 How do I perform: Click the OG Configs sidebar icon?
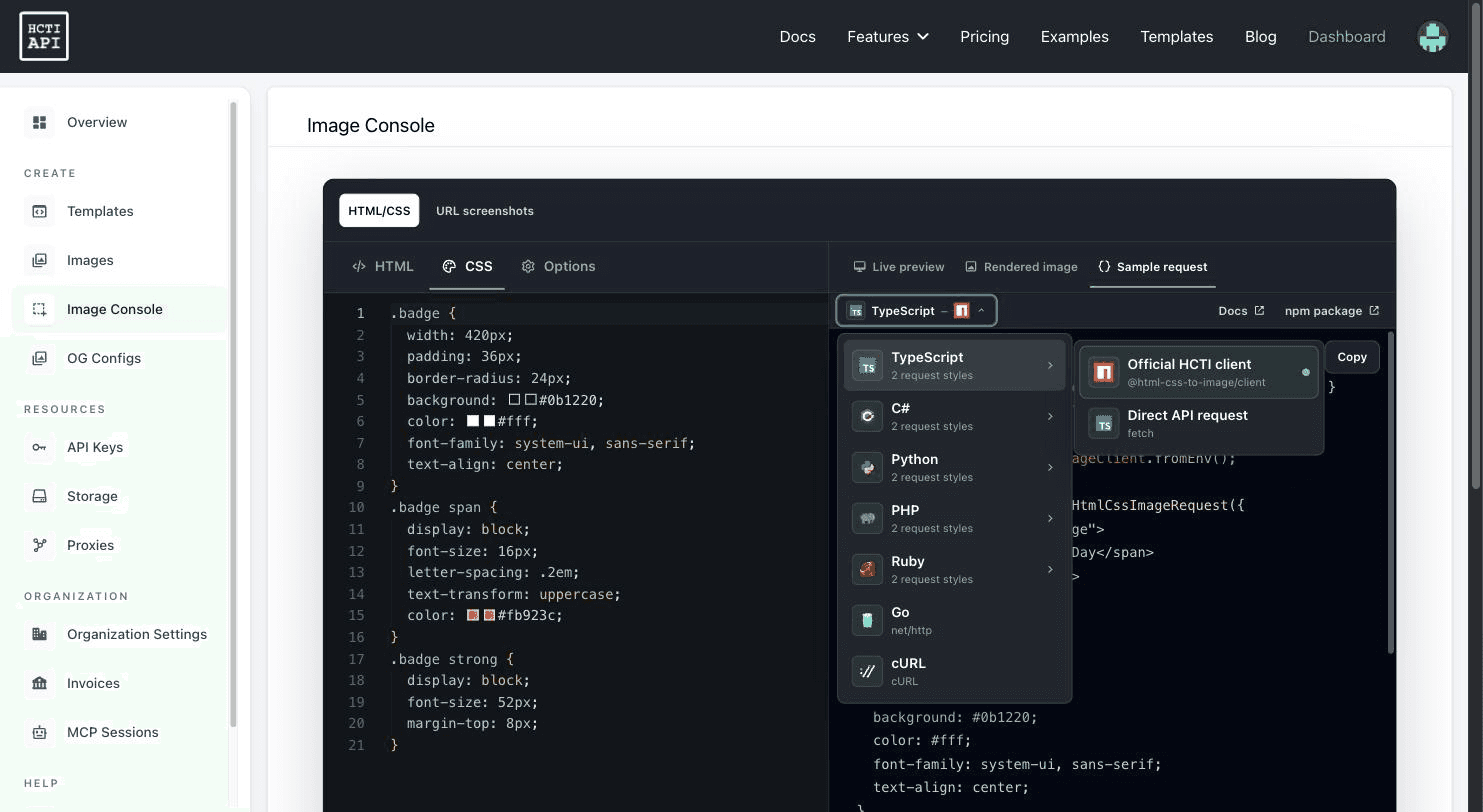[40, 358]
